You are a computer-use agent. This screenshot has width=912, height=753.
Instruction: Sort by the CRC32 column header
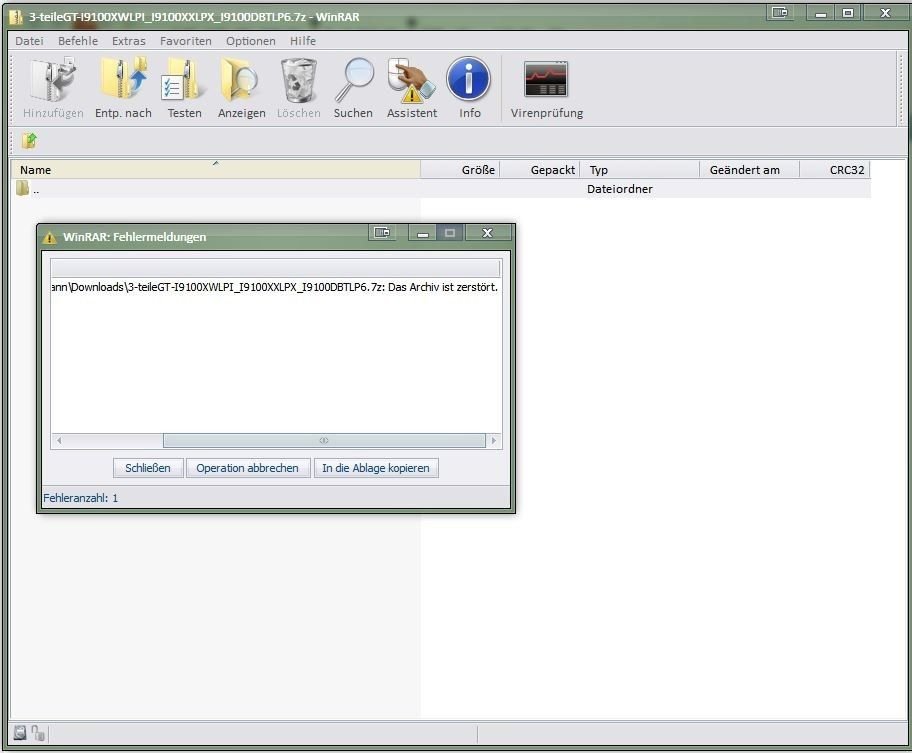[x=835, y=170]
